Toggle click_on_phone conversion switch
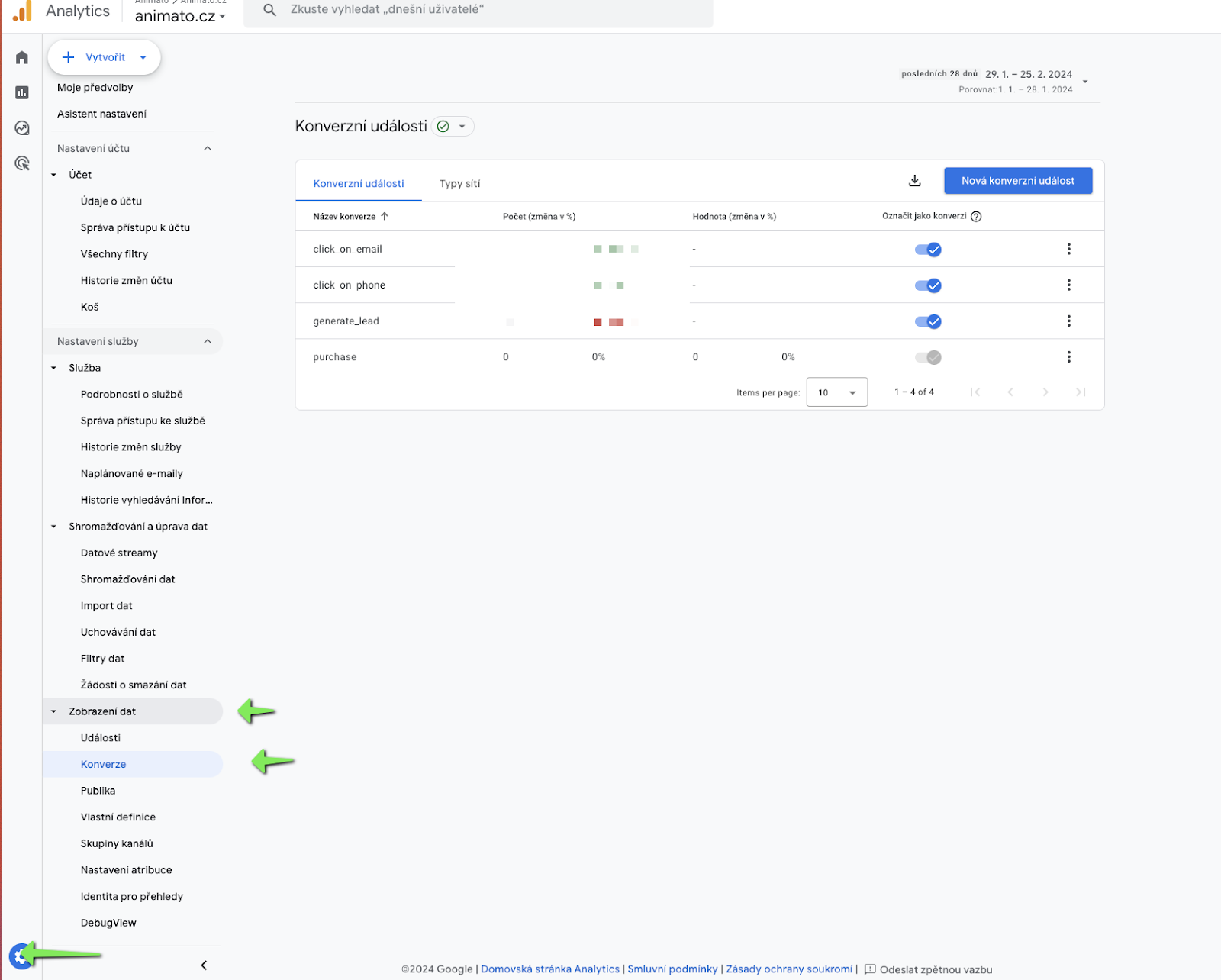 tap(928, 285)
